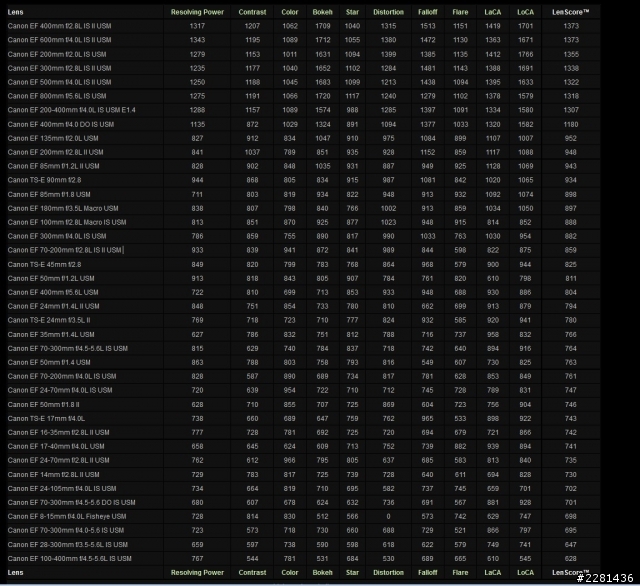Click LenScore 1355 in 200mm f/2.0L row

(571, 54)
